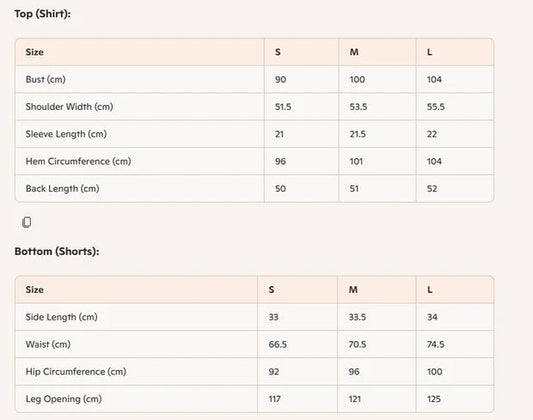The width and height of the screenshot is (533, 420).
Task: Click the 125 leg opening value
Action: pyautogui.click(x=434, y=399)
